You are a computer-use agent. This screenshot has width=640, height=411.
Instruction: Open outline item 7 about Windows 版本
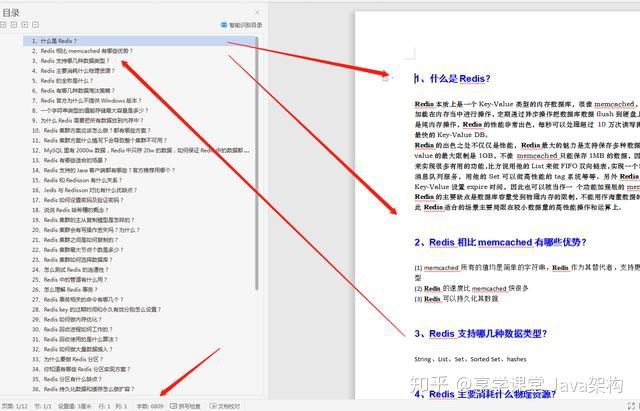[87, 100]
